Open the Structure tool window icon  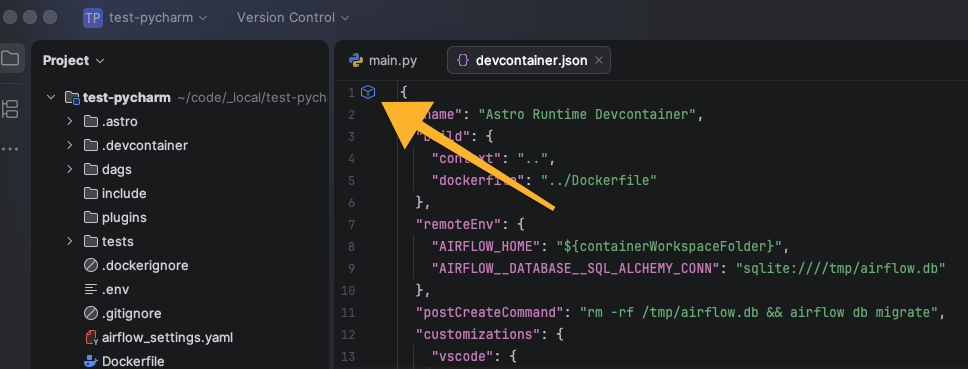click(x=10, y=109)
